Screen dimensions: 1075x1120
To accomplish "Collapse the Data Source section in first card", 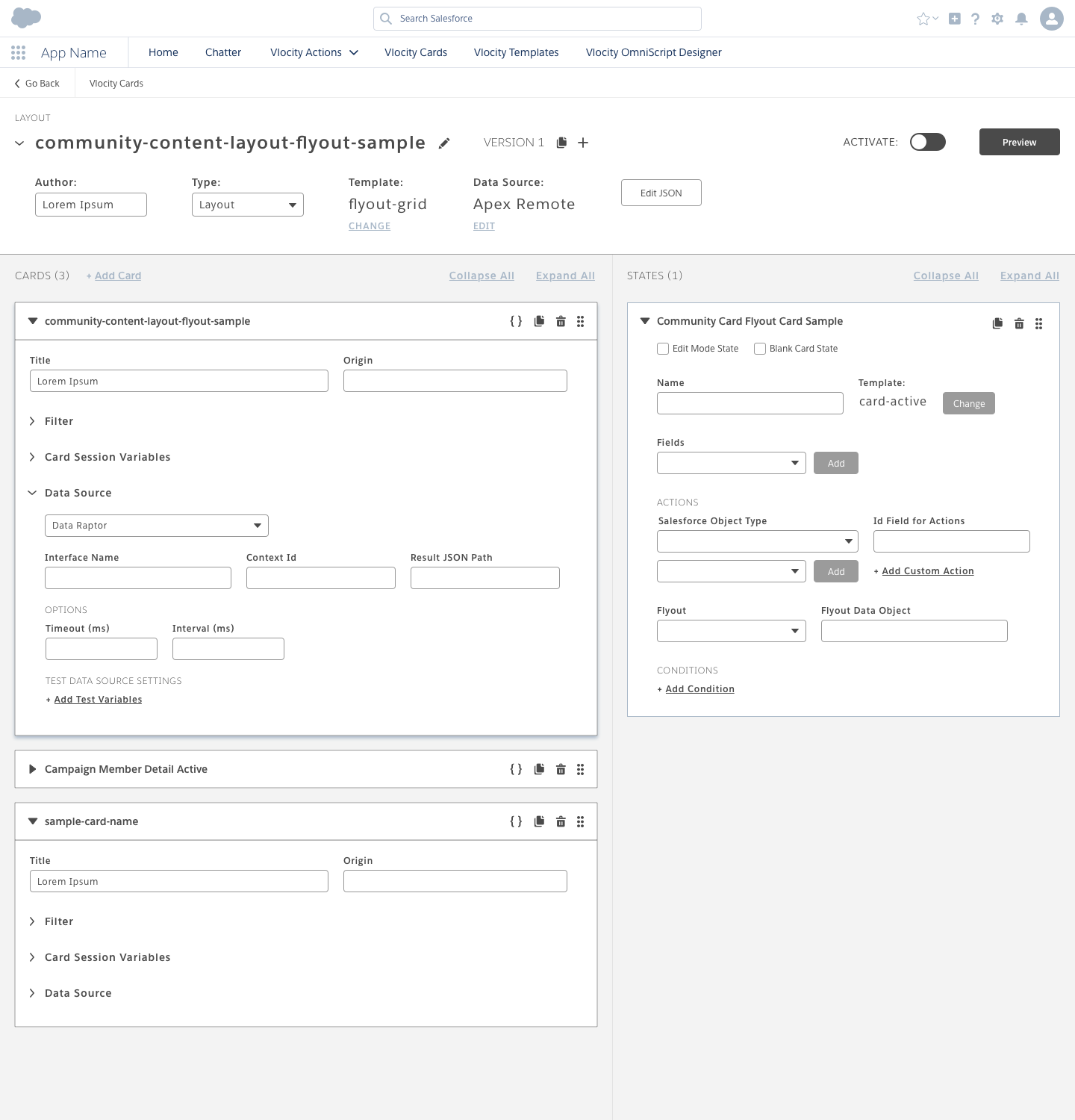I will point(32,493).
